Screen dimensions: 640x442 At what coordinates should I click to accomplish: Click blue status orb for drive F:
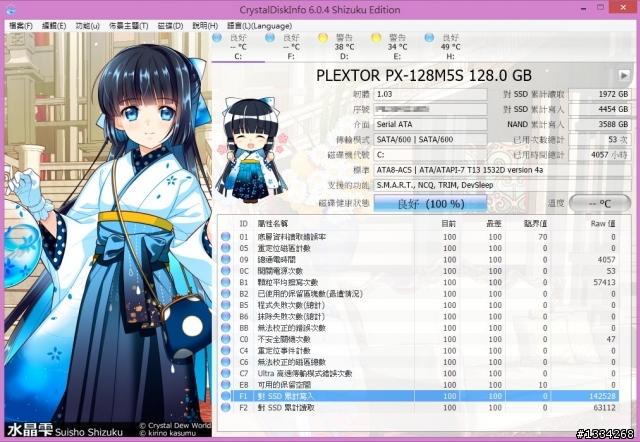(x=270, y=38)
